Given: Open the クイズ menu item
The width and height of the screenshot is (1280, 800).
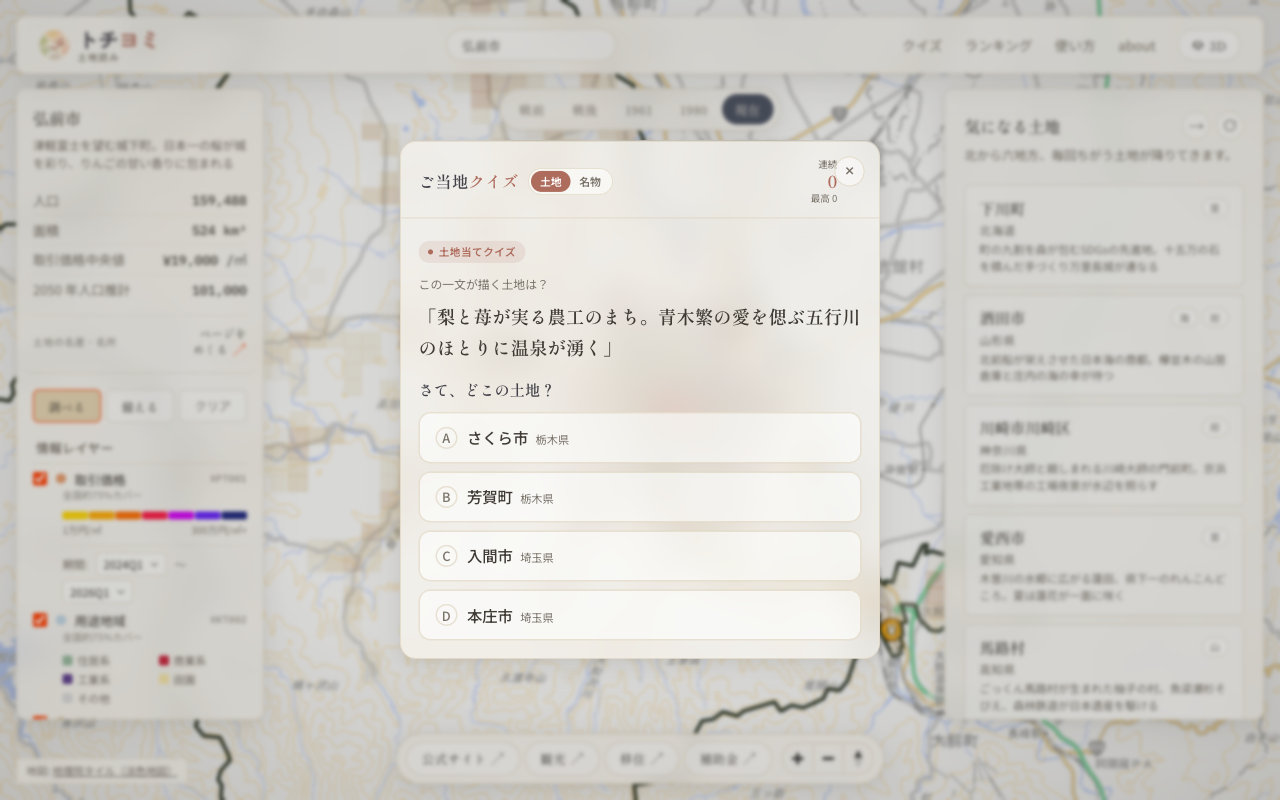Looking at the screenshot, I should 922,46.
